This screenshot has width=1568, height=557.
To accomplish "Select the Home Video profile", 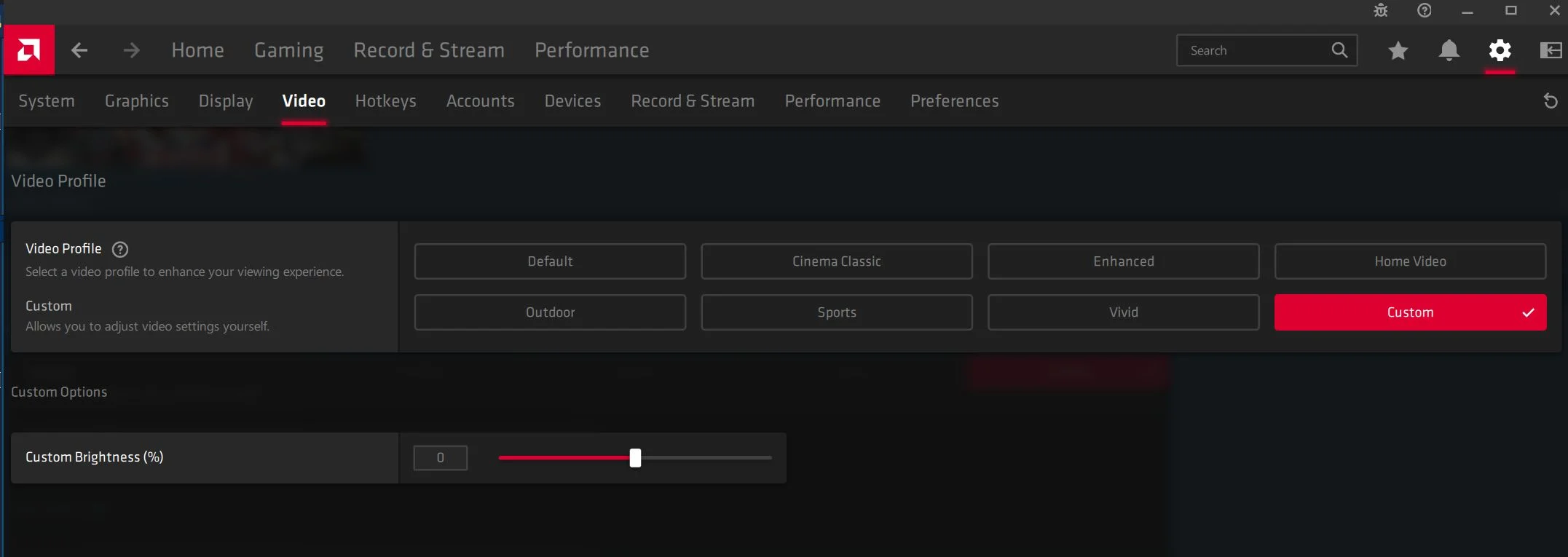I will point(1411,261).
